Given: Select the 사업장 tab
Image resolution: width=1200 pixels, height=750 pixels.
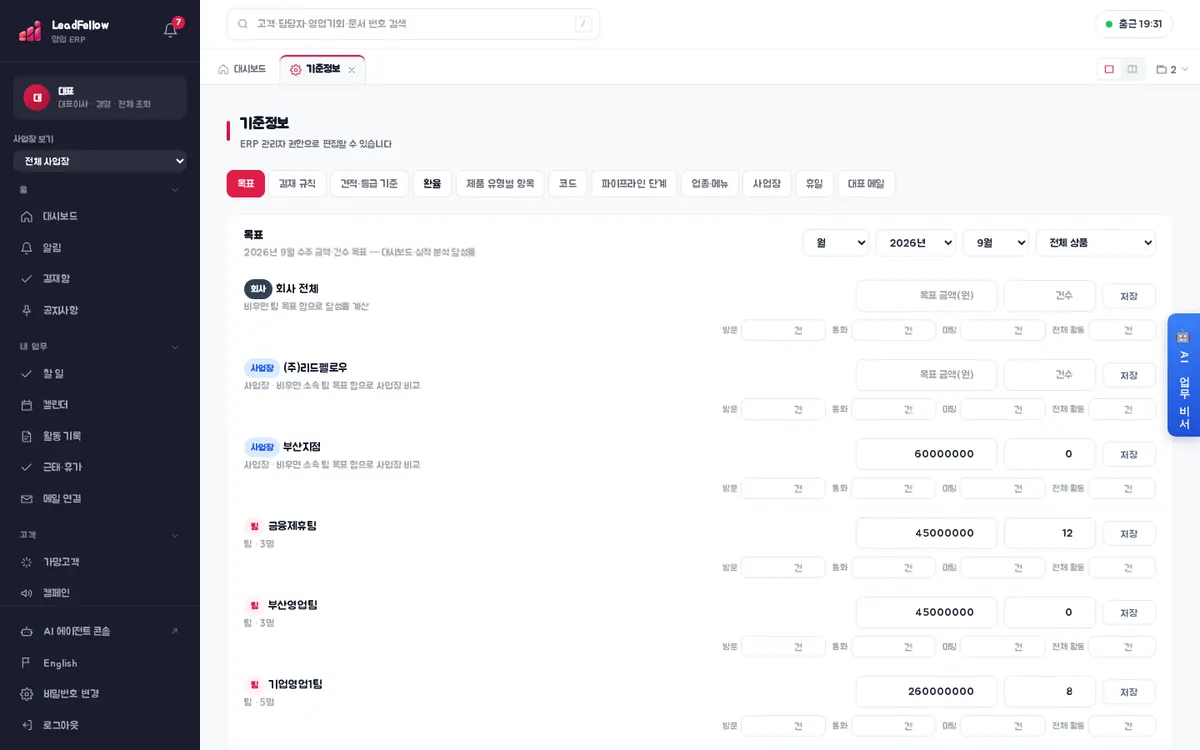Looking at the screenshot, I should pos(767,184).
